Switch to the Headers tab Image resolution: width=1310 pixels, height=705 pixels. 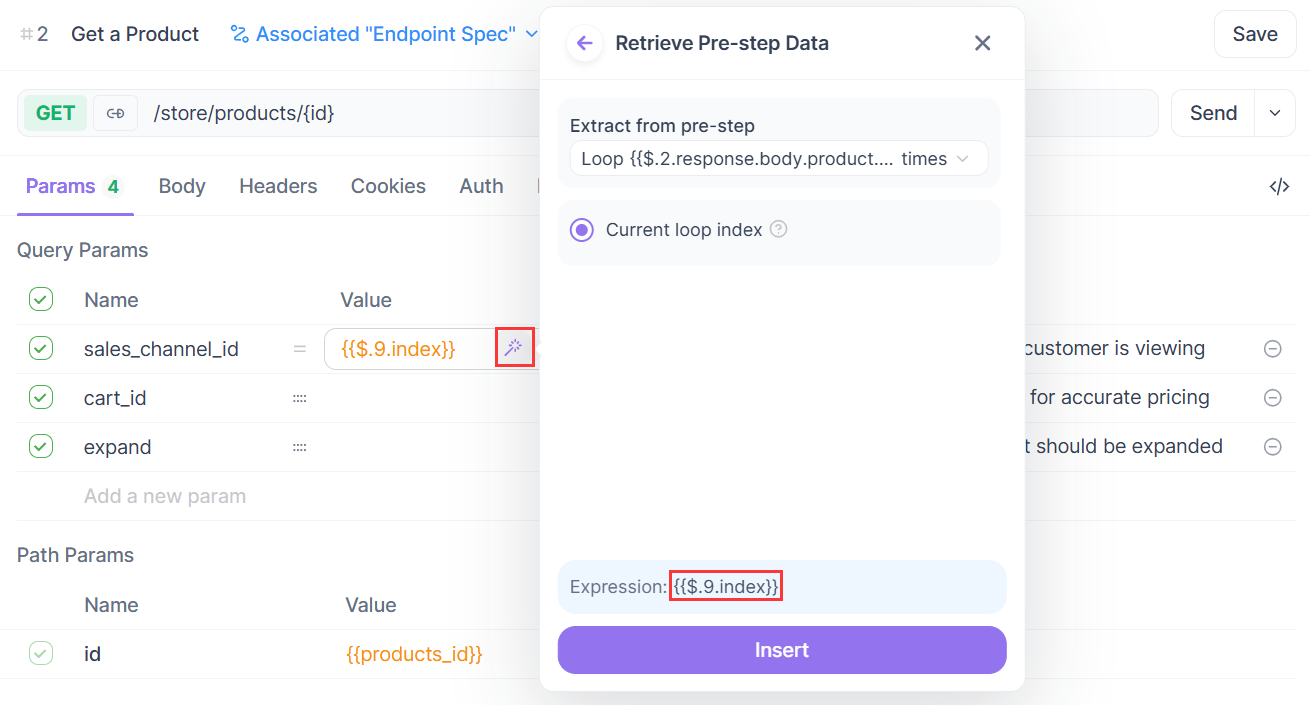(x=278, y=186)
